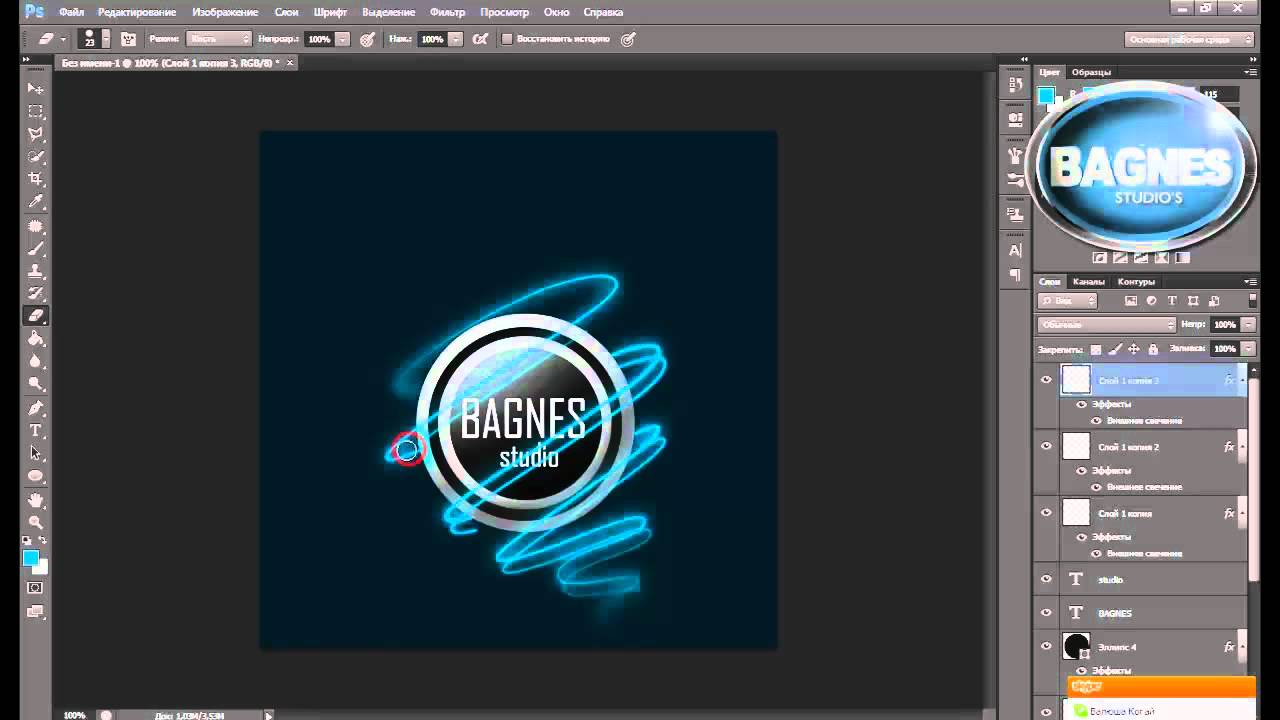
Task: Select the Hand tool
Action: pyautogui.click(x=36, y=499)
